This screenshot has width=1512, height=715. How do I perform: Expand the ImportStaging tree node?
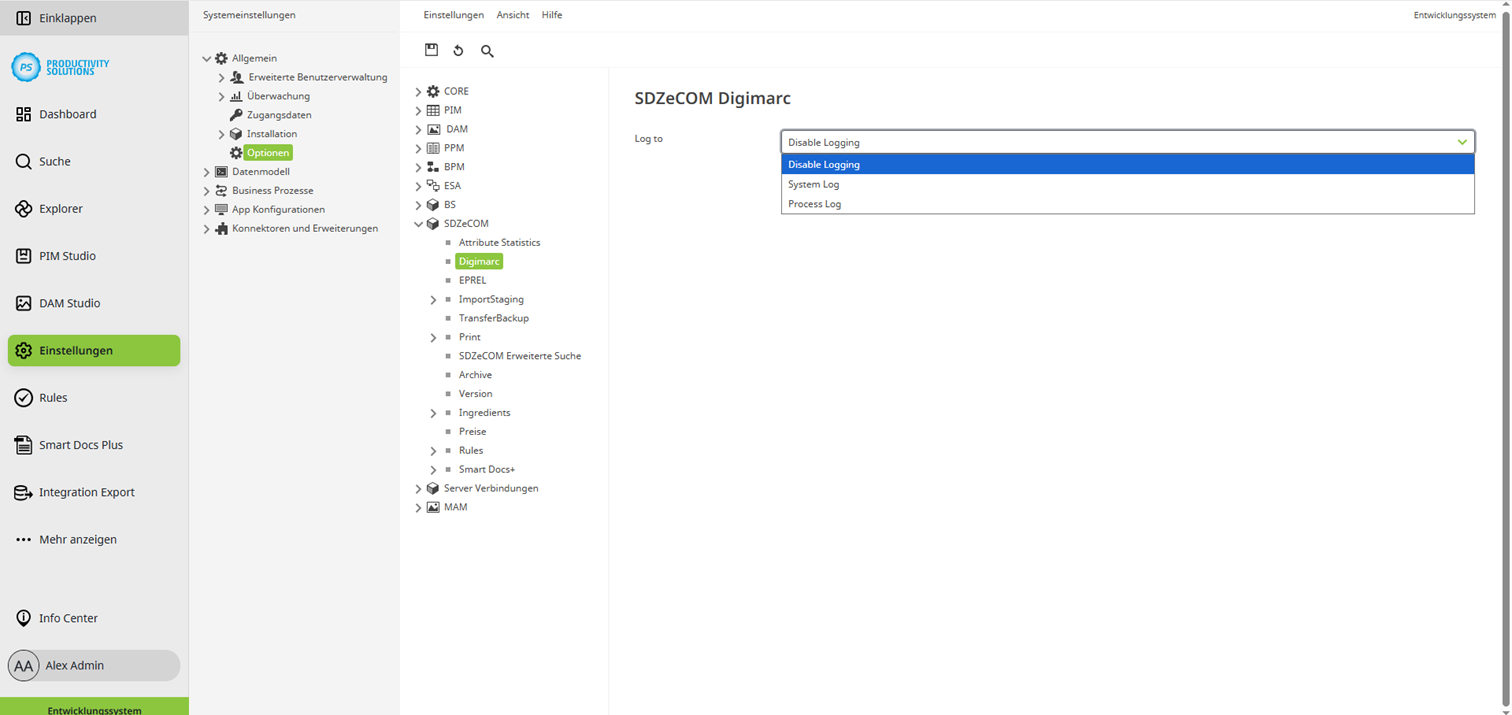click(433, 299)
